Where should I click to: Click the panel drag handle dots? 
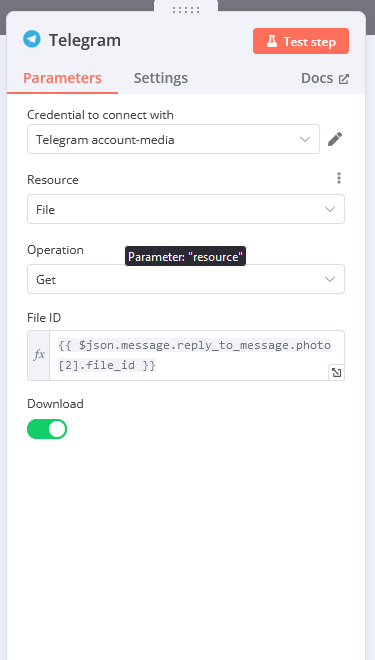(186, 10)
